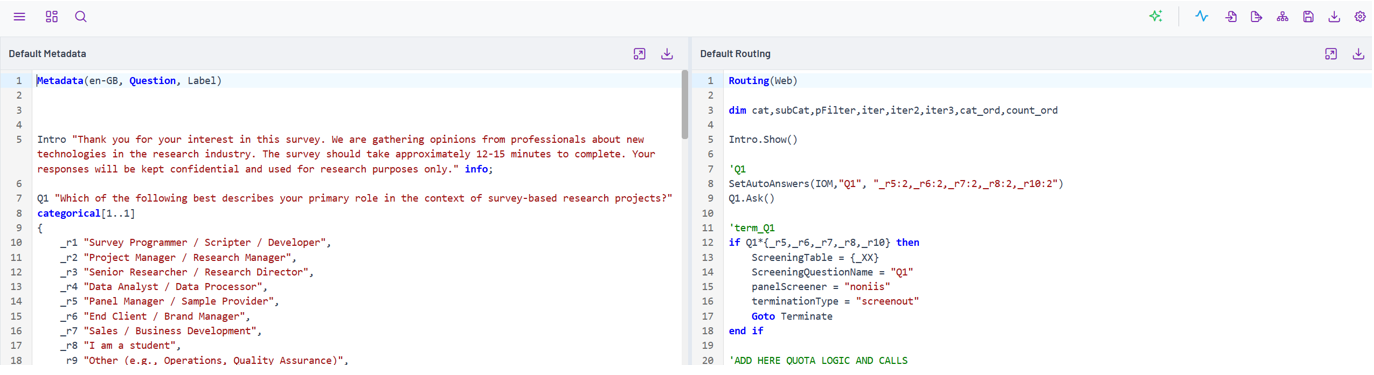Viewport: 1374px width, 375px height.
Task: Select the Default Routing panel title
Action: tap(735, 54)
